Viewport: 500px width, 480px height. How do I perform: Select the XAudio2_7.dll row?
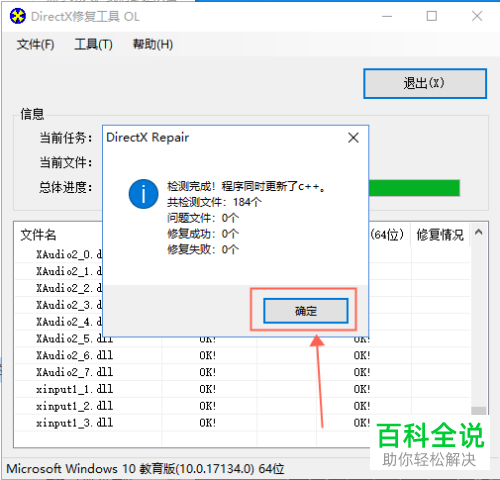(242, 372)
